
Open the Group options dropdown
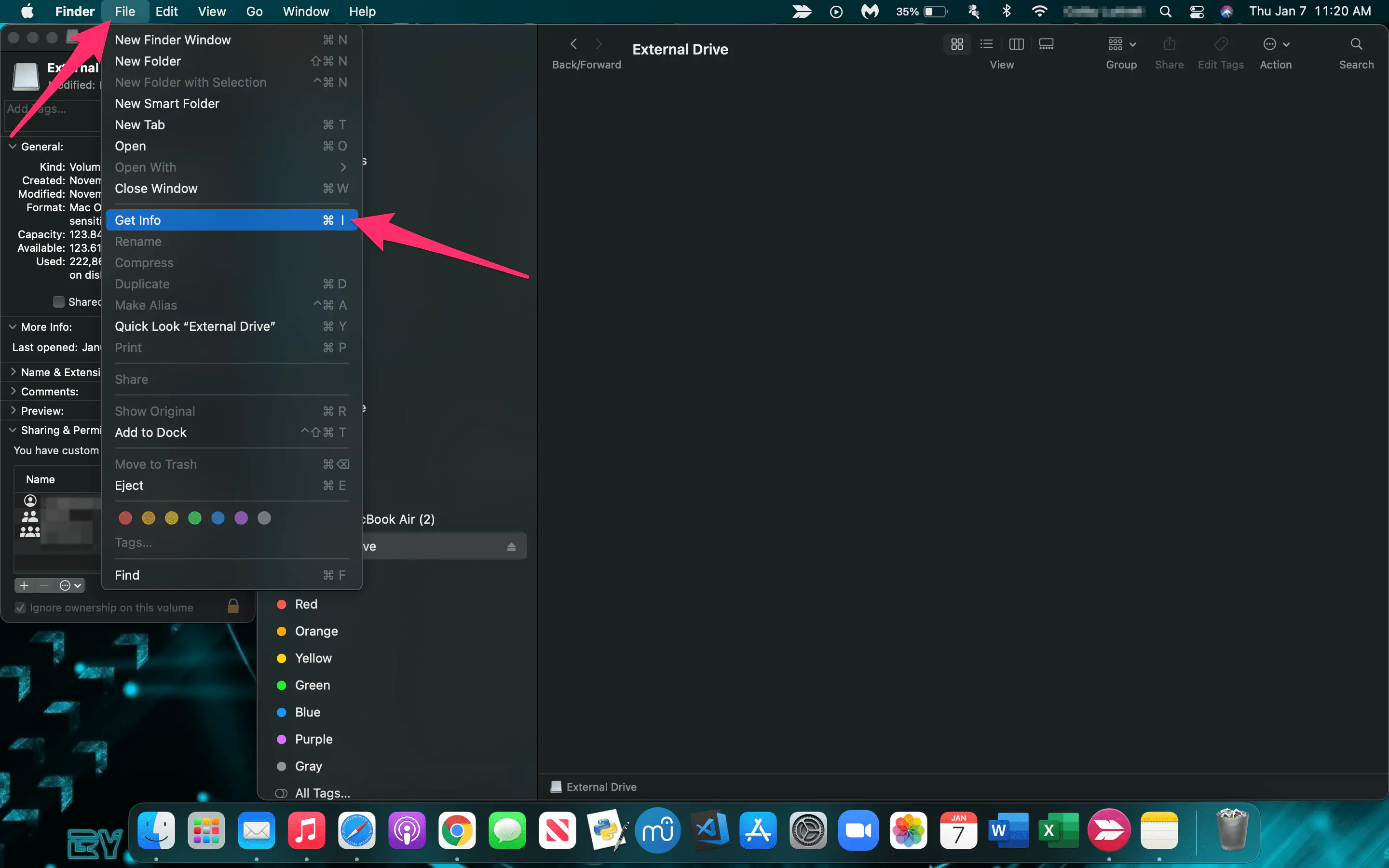pos(1121,44)
